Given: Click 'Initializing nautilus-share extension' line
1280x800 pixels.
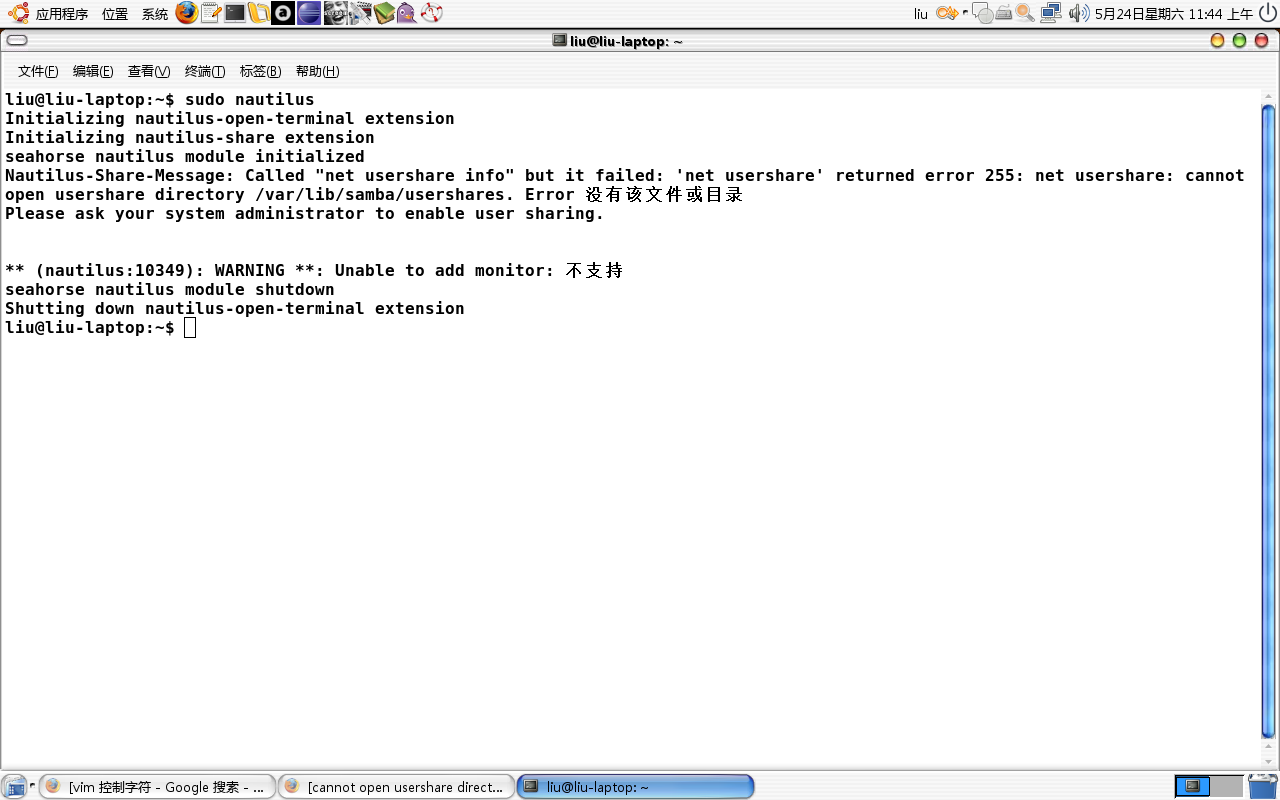Looking at the screenshot, I should (190, 137).
